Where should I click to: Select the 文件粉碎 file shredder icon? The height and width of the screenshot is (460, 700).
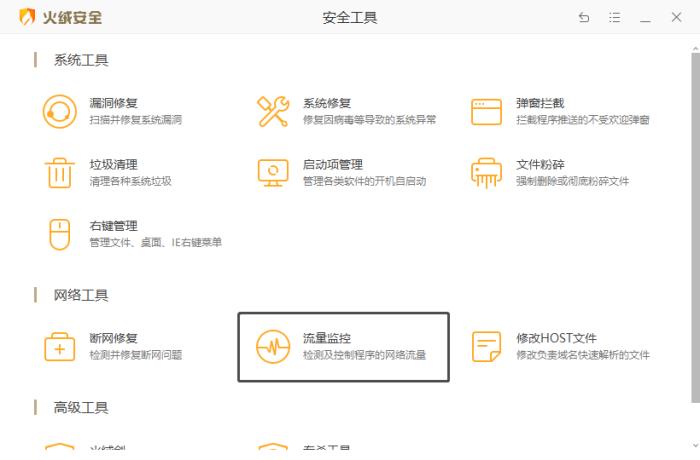point(486,172)
